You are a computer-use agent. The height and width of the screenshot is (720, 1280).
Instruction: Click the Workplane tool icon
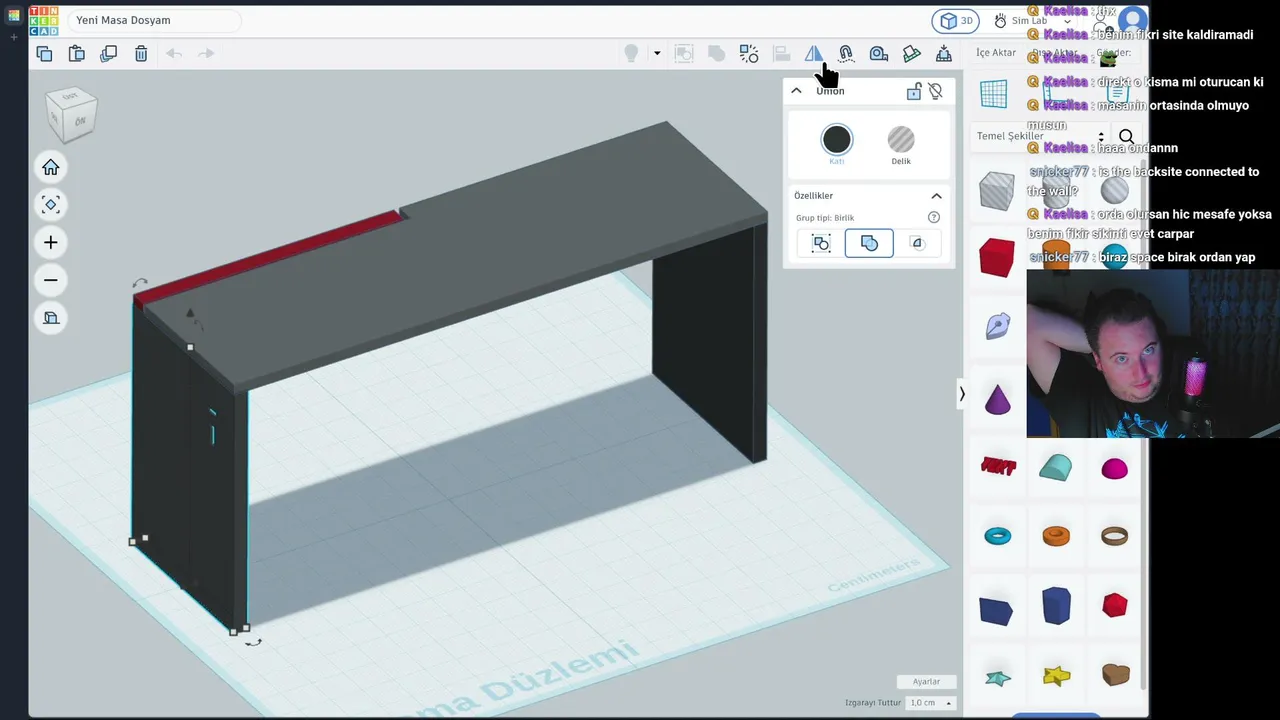tap(911, 54)
